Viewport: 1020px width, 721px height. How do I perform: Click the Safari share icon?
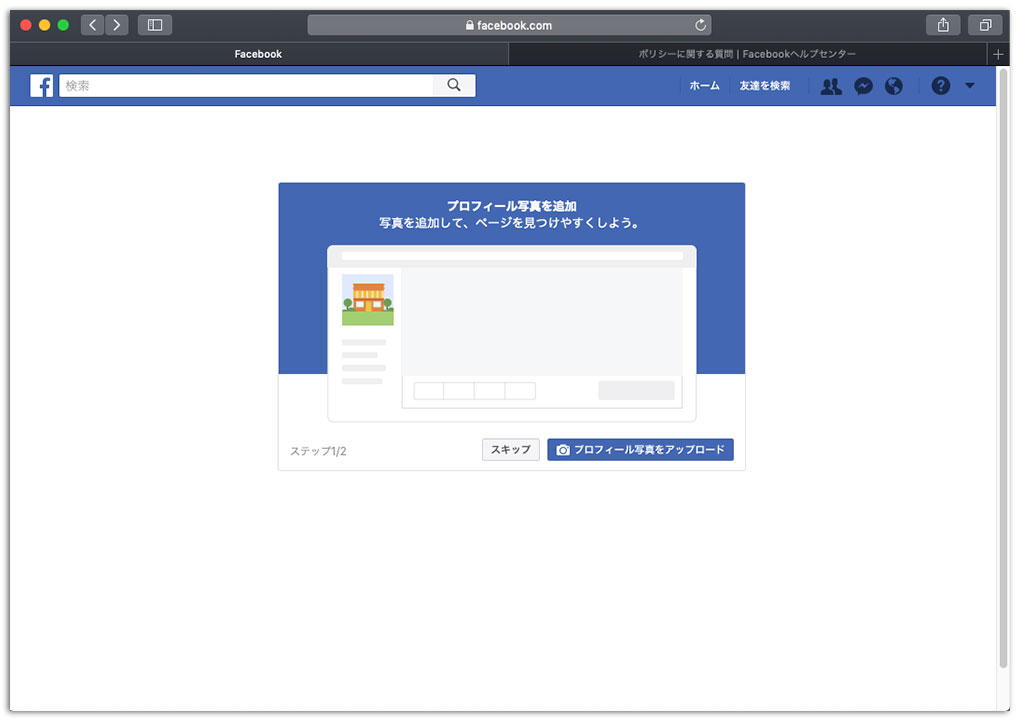pos(943,24)
